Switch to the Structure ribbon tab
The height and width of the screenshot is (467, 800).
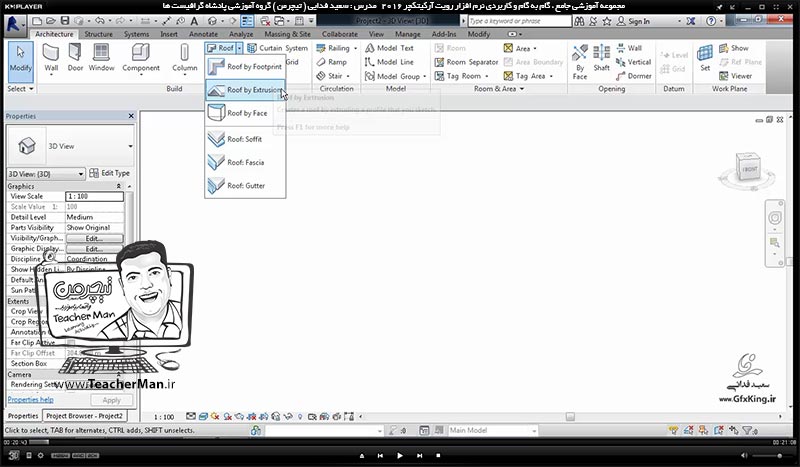[x=98, y=34]
